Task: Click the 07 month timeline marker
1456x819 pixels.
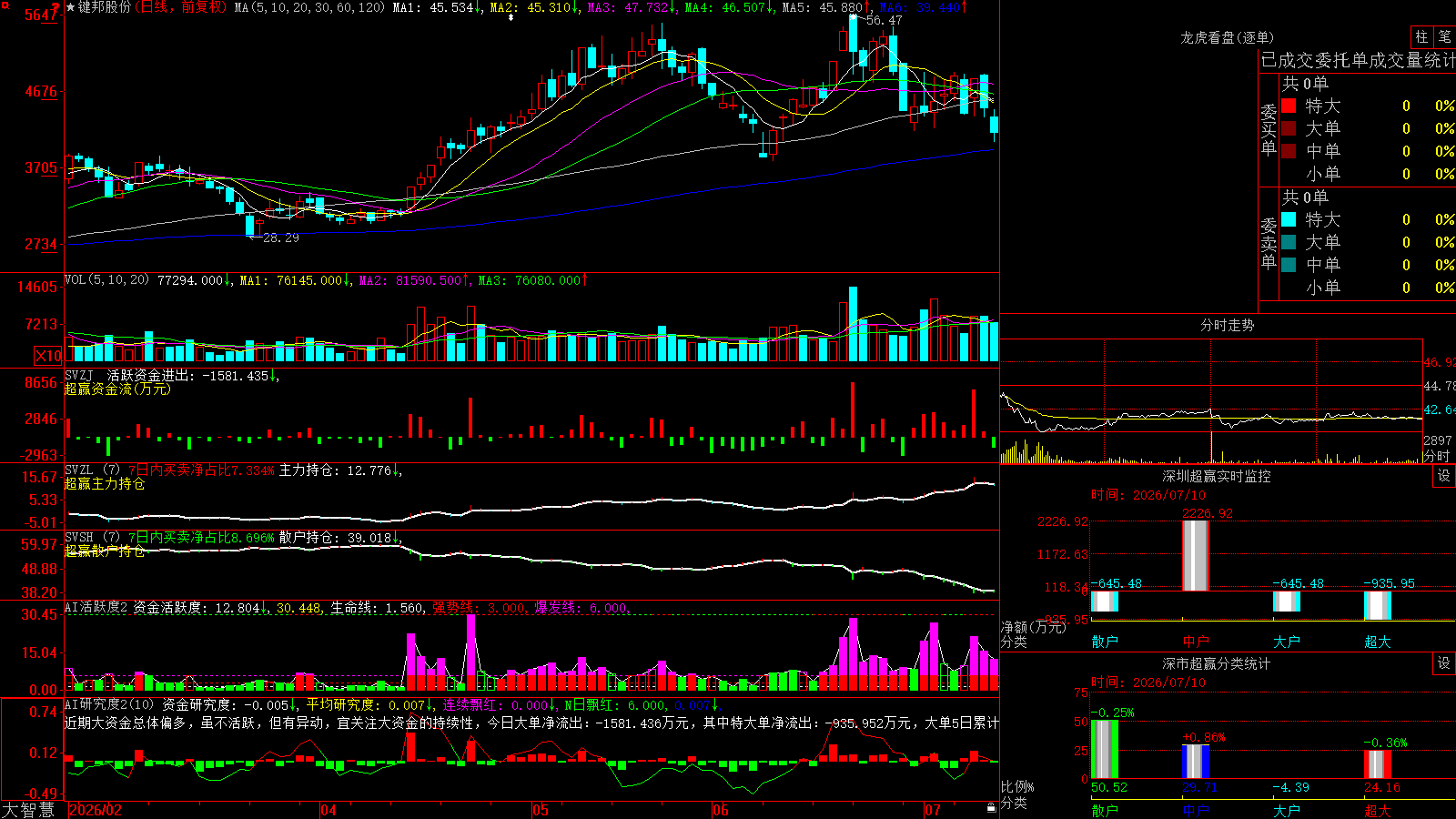Action: coord(933,810)
